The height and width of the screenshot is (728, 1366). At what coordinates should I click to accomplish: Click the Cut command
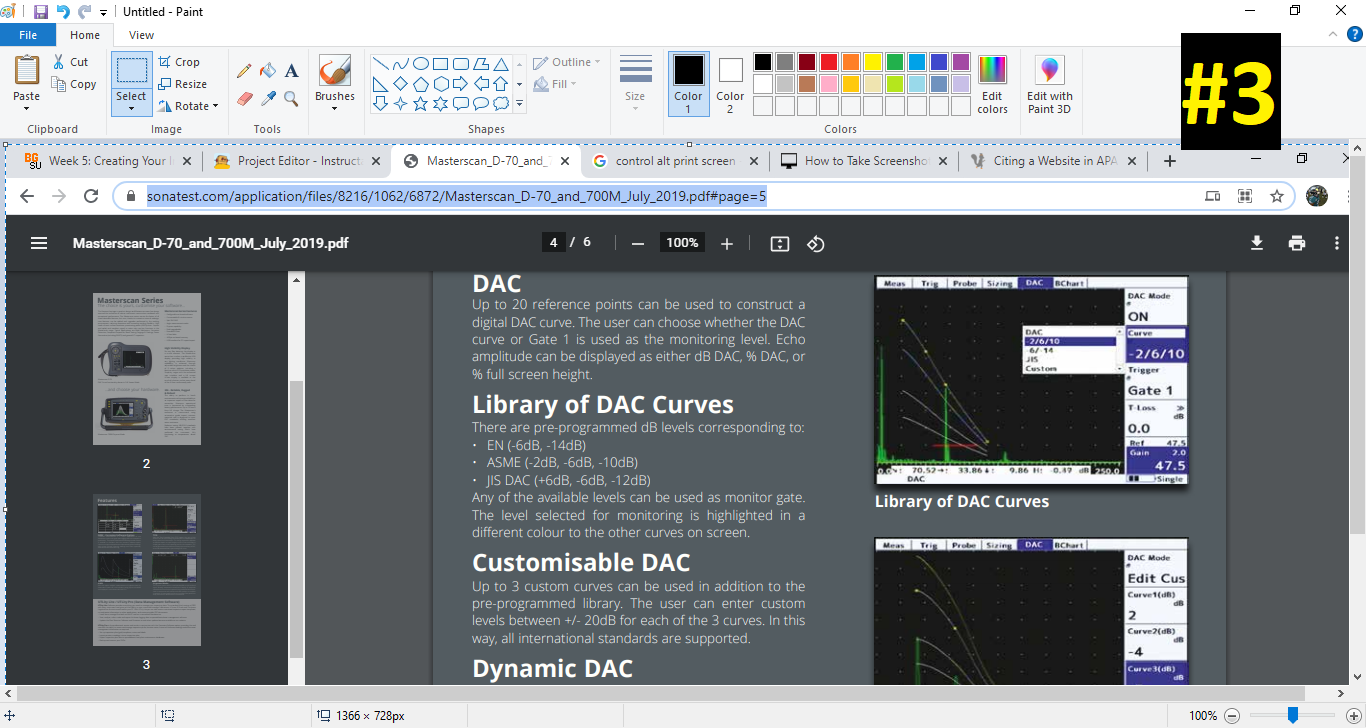(x=71, y=62)
